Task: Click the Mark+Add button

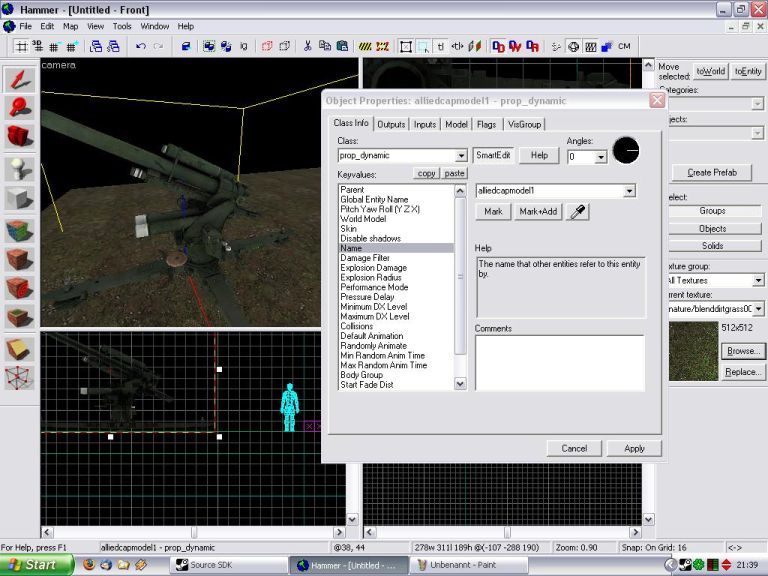Action: 538,212
